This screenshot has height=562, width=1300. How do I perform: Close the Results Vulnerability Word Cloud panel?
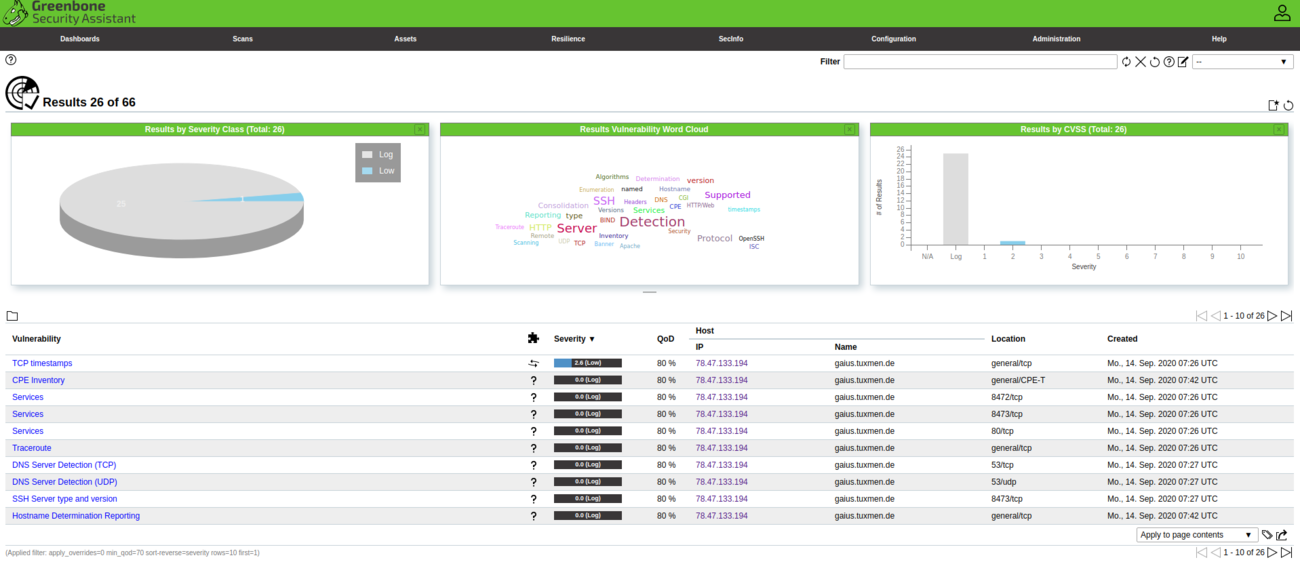(849, 130)
